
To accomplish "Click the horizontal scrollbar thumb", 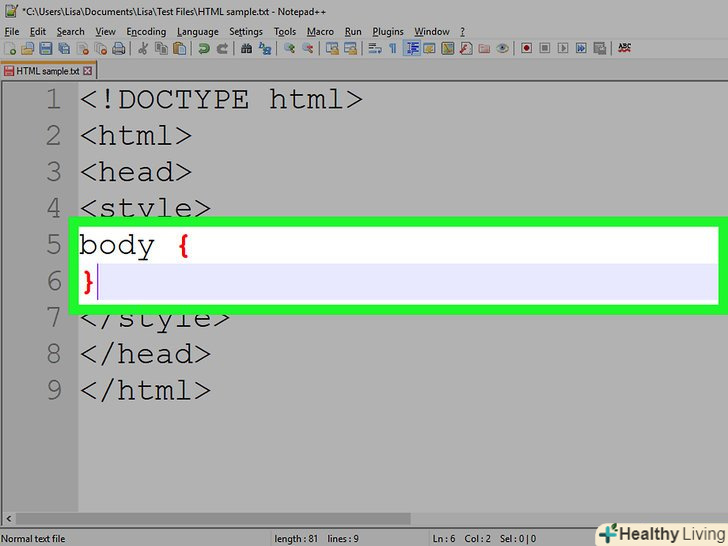I will point(214,518).
